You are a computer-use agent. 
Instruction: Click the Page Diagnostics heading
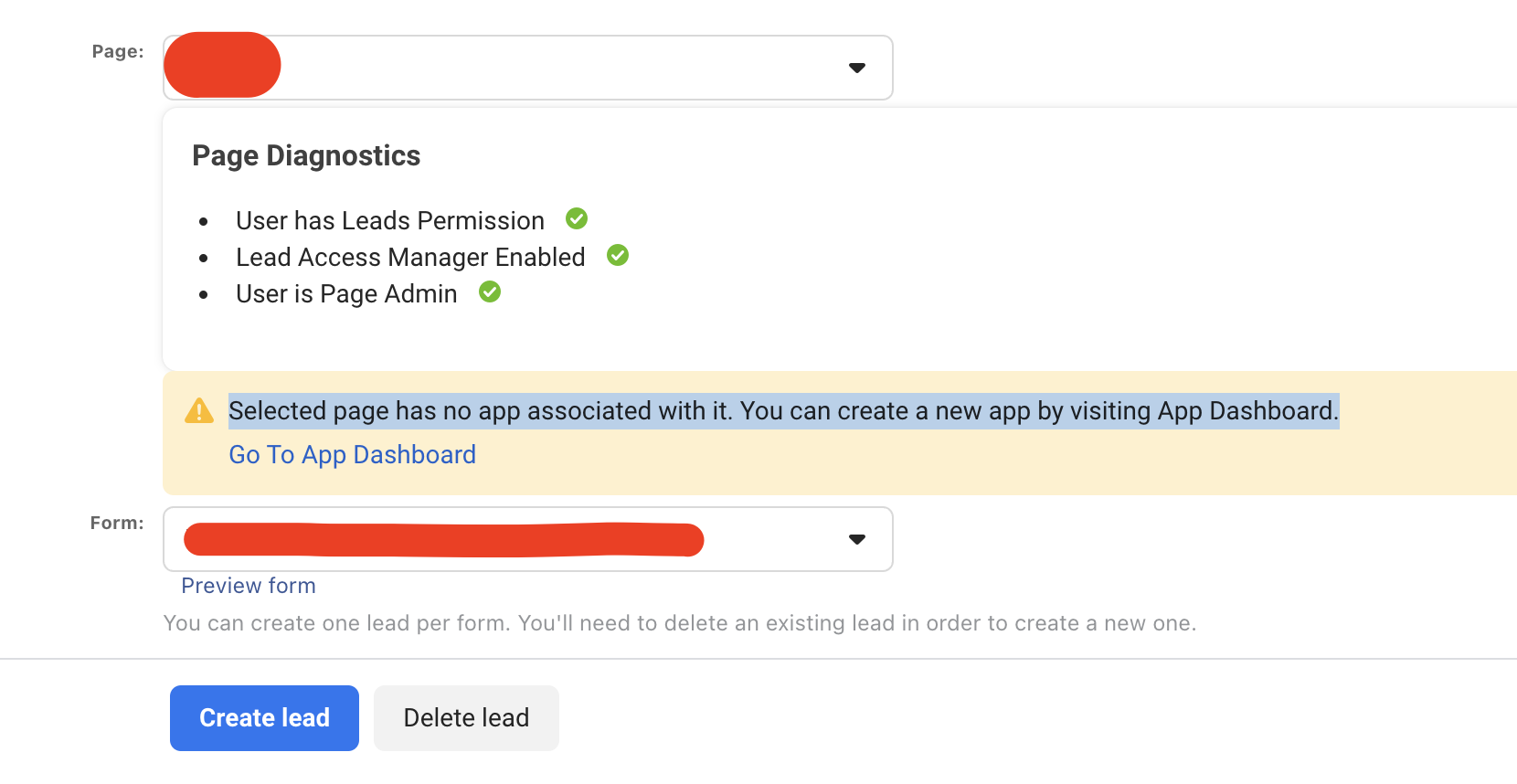coord(306,156)
